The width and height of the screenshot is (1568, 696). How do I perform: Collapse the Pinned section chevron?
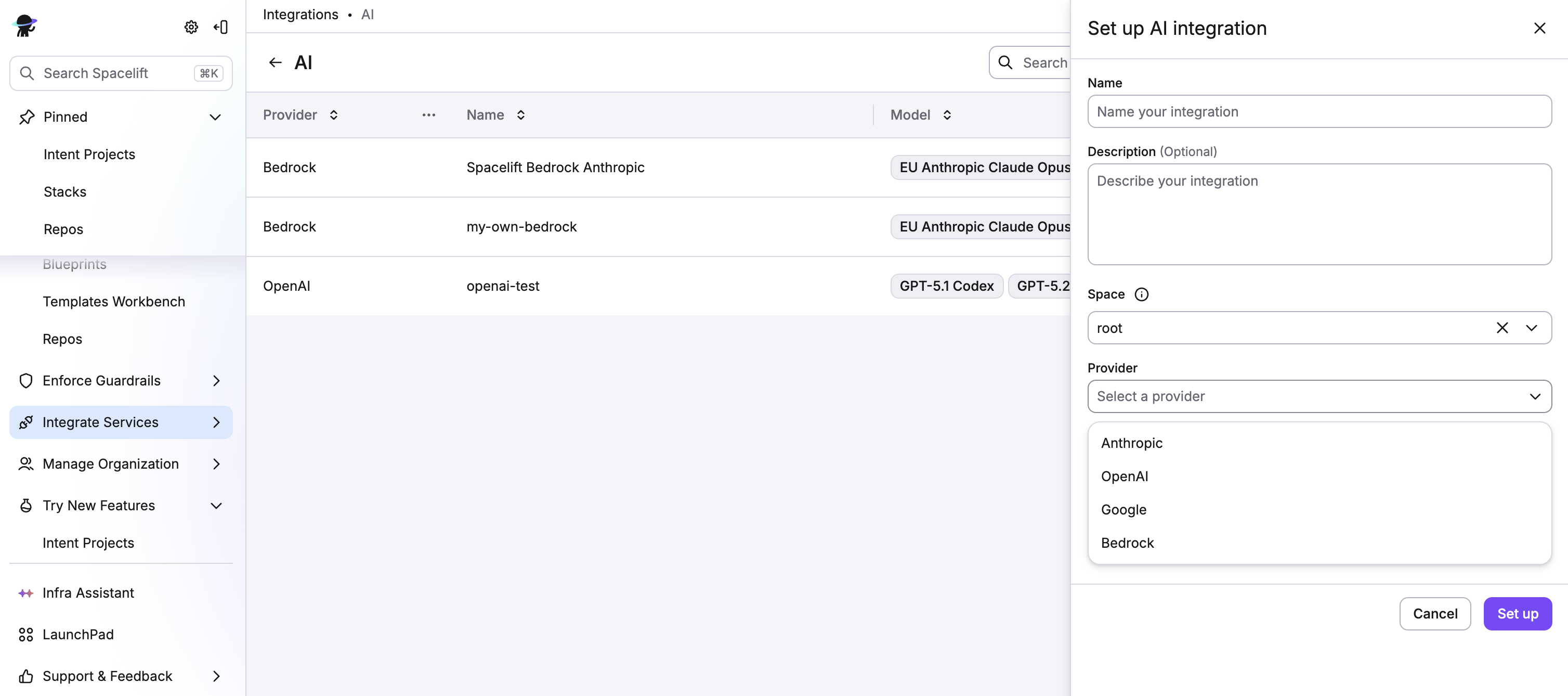pyautogui.click(x=215, y=117)
